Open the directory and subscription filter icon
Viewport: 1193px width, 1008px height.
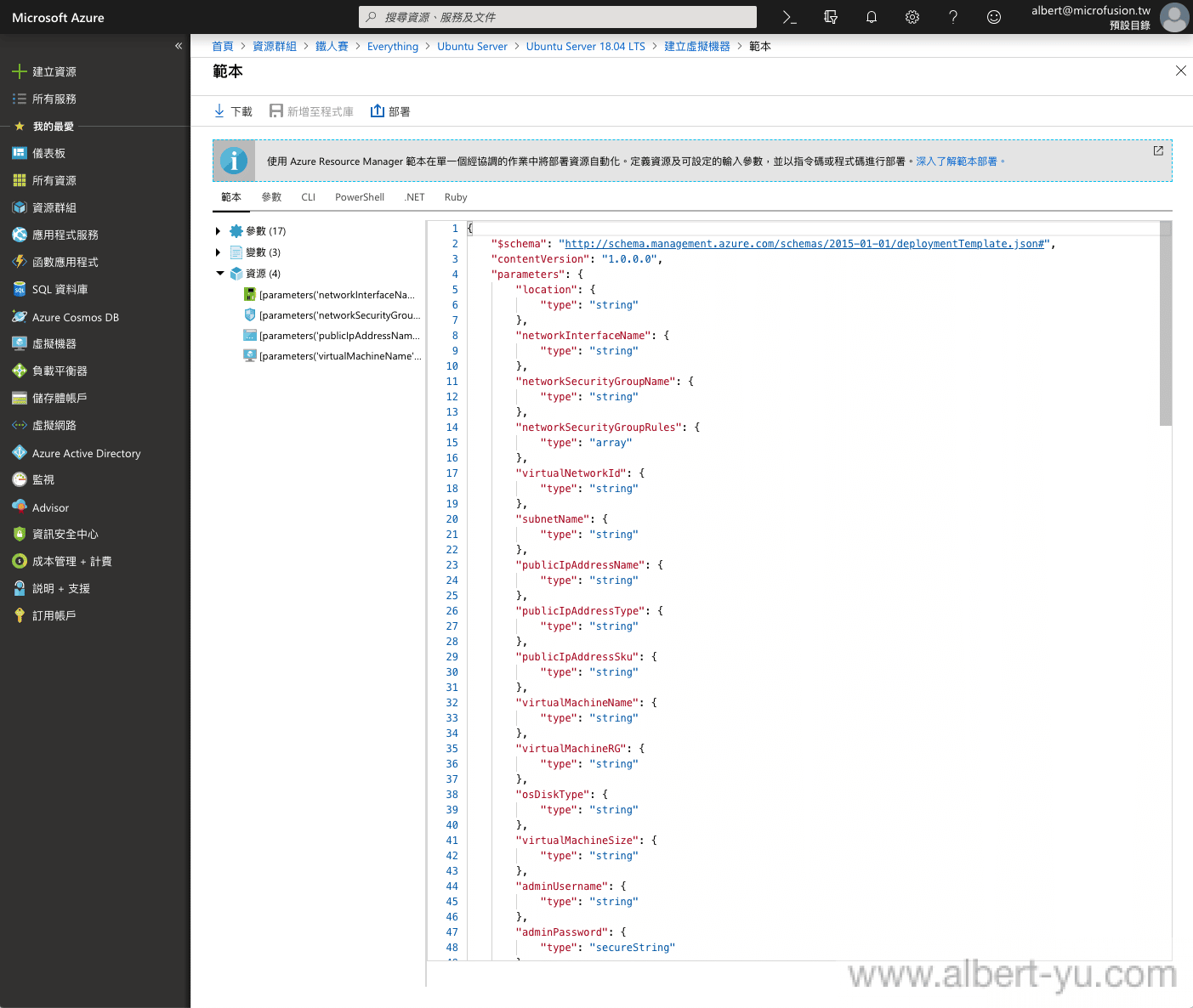click(831, 17)
